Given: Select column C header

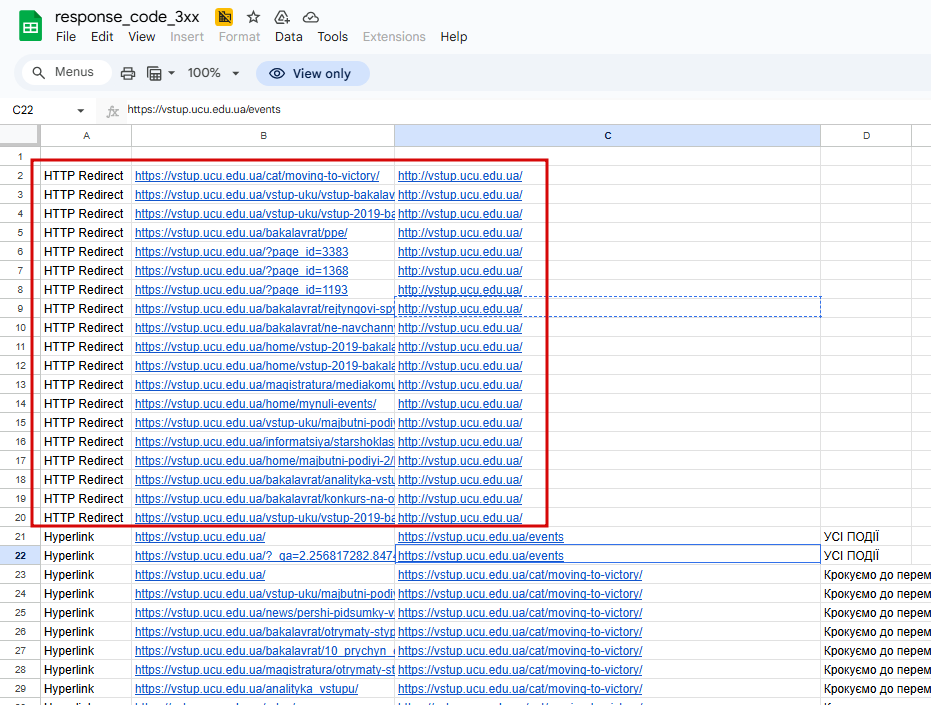Looking at the screenshot, I should point(607,136).
